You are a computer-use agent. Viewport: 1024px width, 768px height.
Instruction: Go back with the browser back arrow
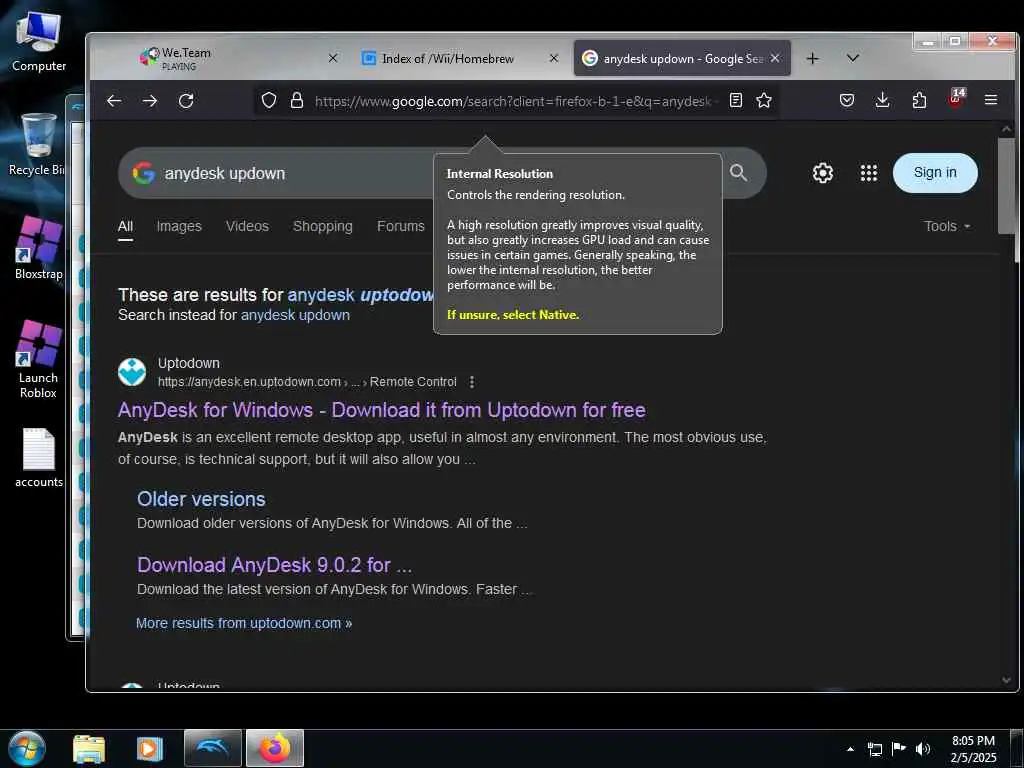coord(114,101)
